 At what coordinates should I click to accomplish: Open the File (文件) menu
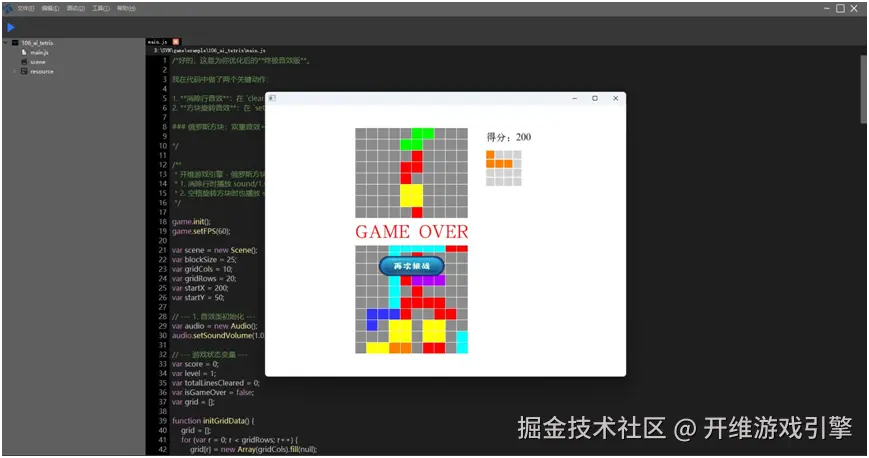tap(25, 8)
